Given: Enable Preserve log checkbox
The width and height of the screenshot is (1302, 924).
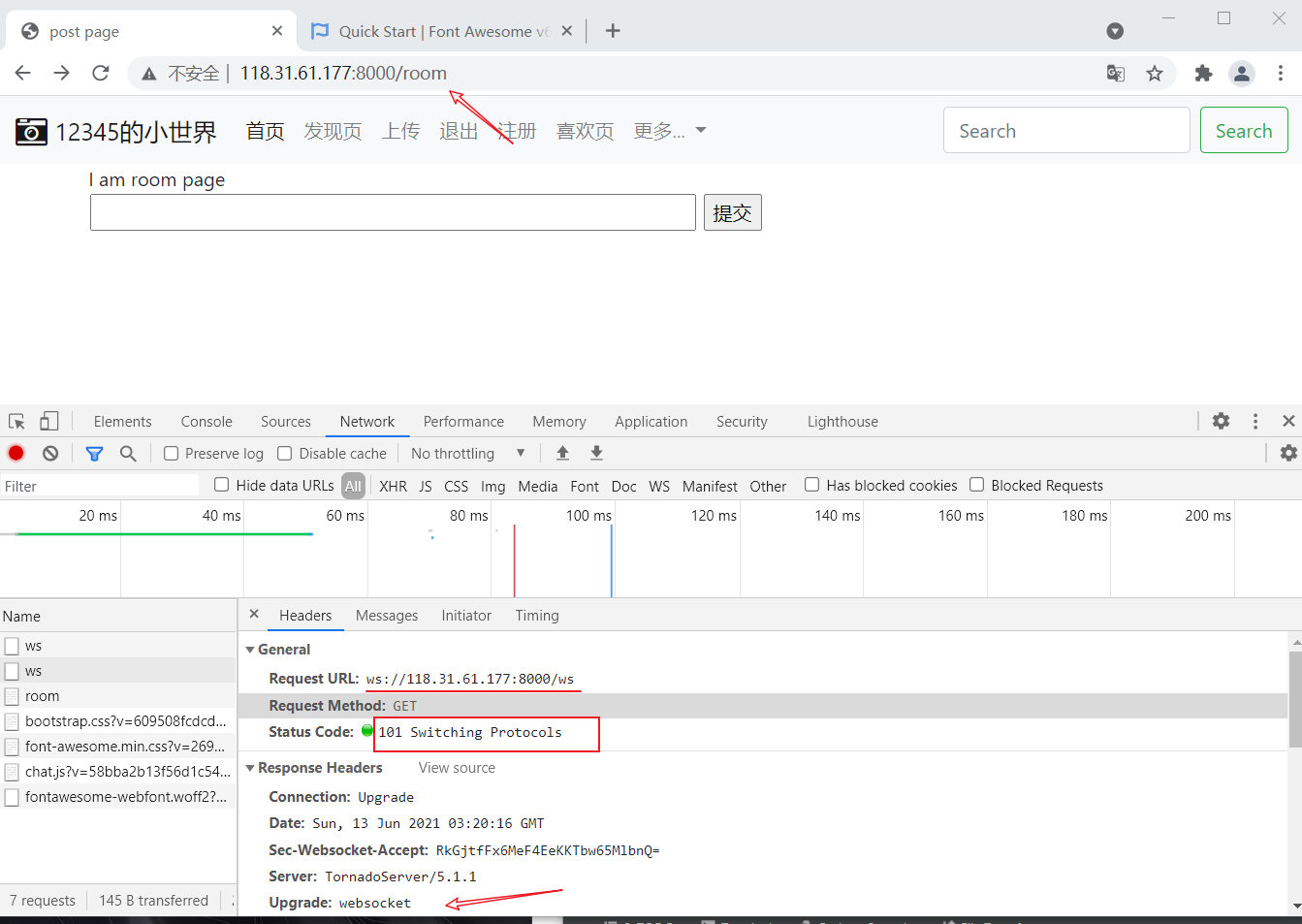Looking at the screenshot, I should [171, 453].
